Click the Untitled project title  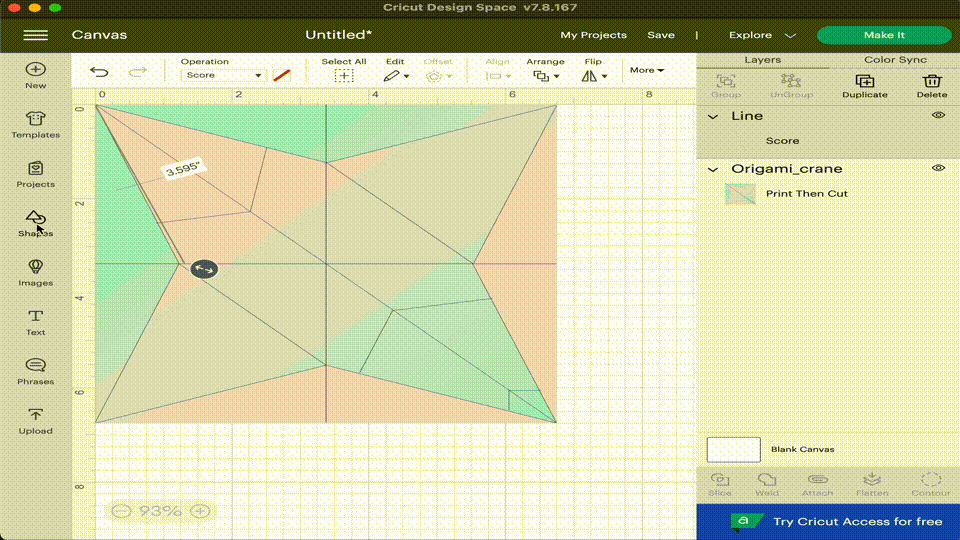338,35
